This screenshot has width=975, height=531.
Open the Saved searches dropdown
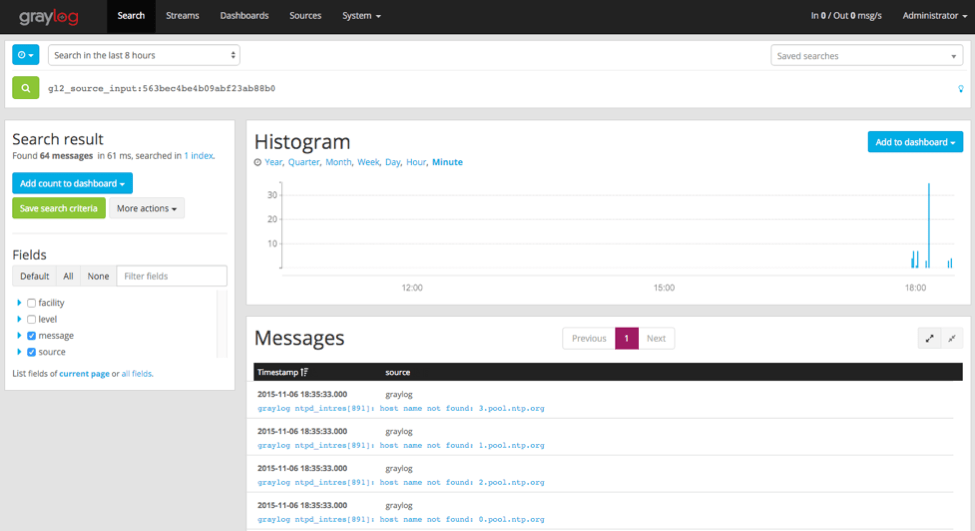[x=866, y=56]
